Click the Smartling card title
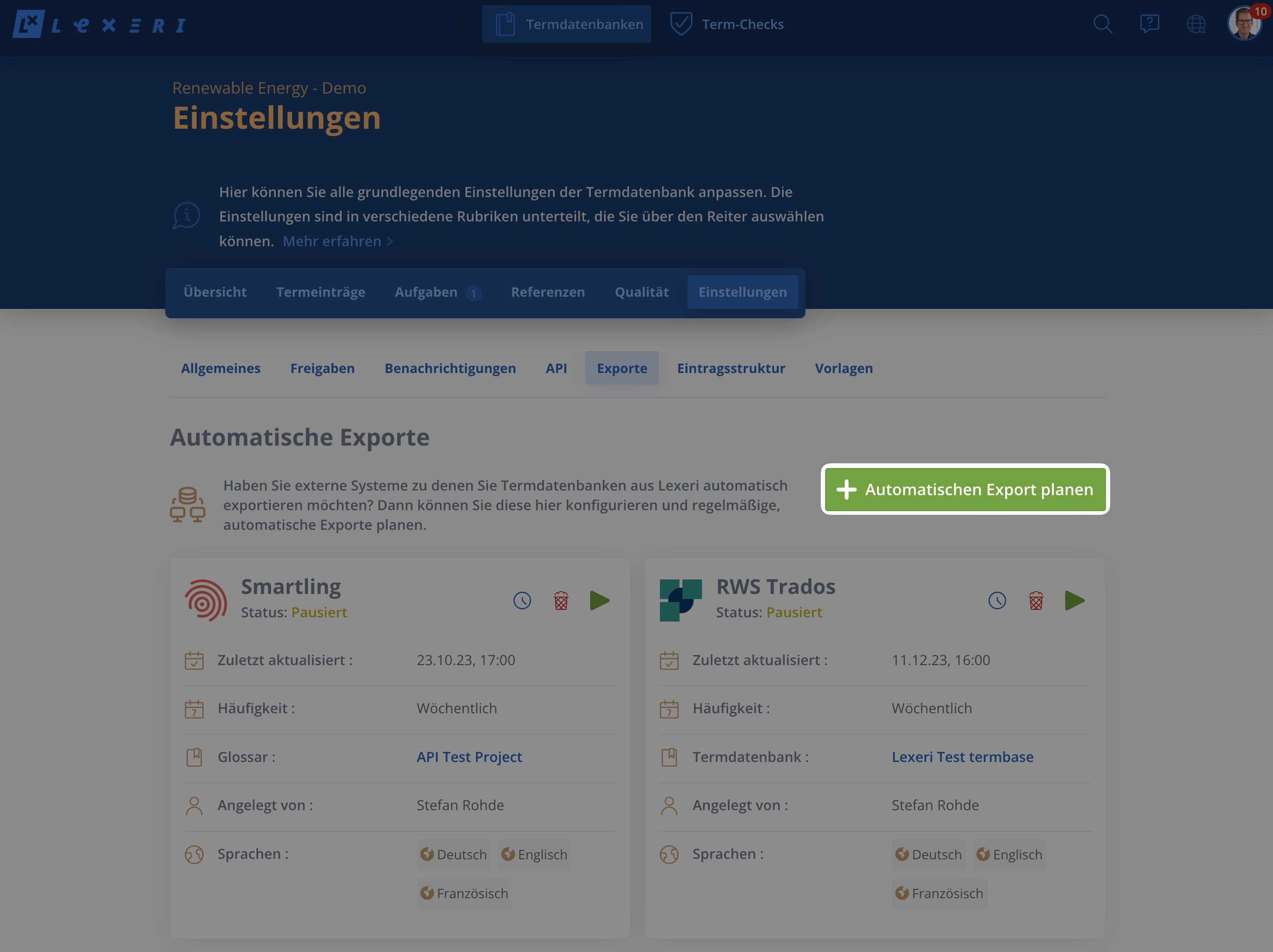Viewport: 1273px width, 952px height. (291, 586)
